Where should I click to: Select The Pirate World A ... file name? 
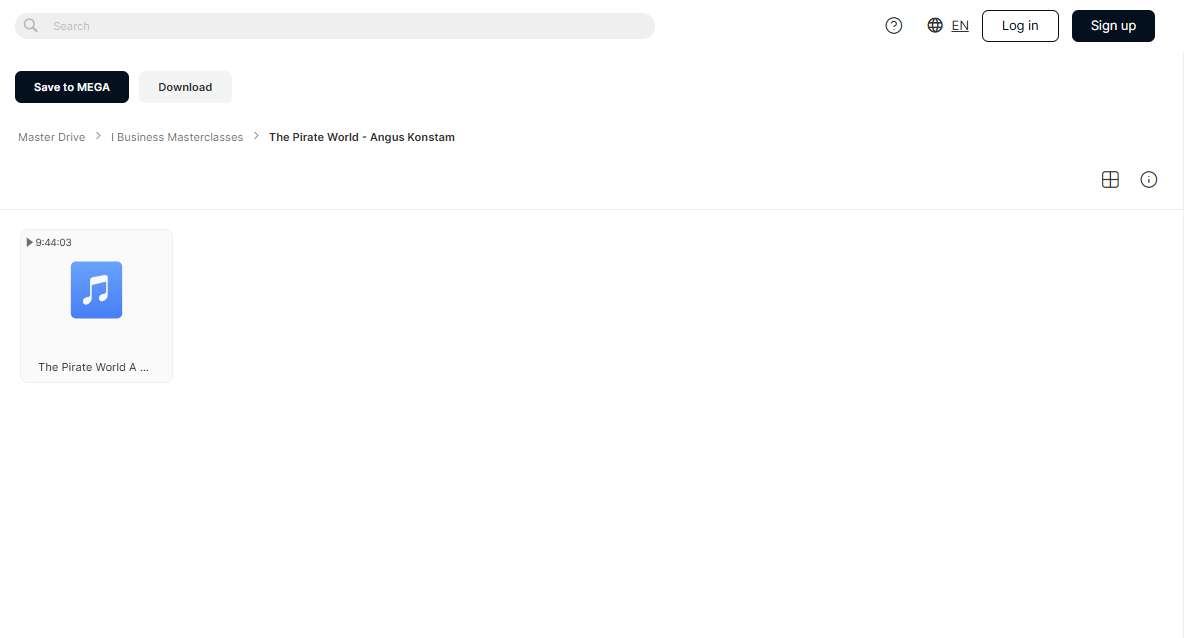[x=94, y=367]
